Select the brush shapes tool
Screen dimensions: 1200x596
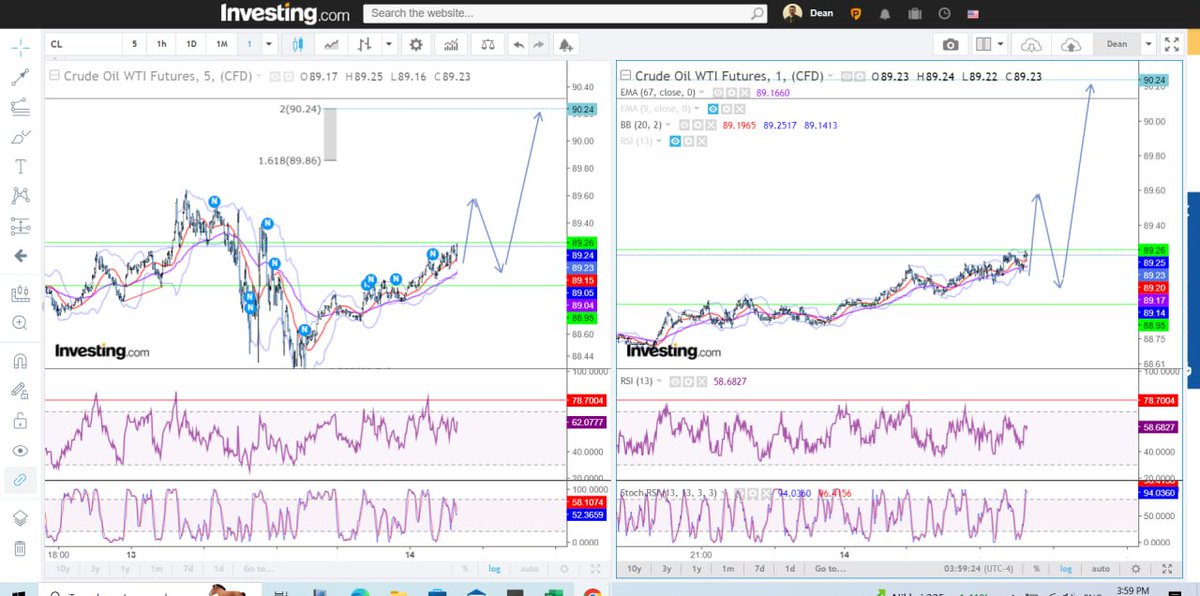pyautogui.click(x=20, y=136)
